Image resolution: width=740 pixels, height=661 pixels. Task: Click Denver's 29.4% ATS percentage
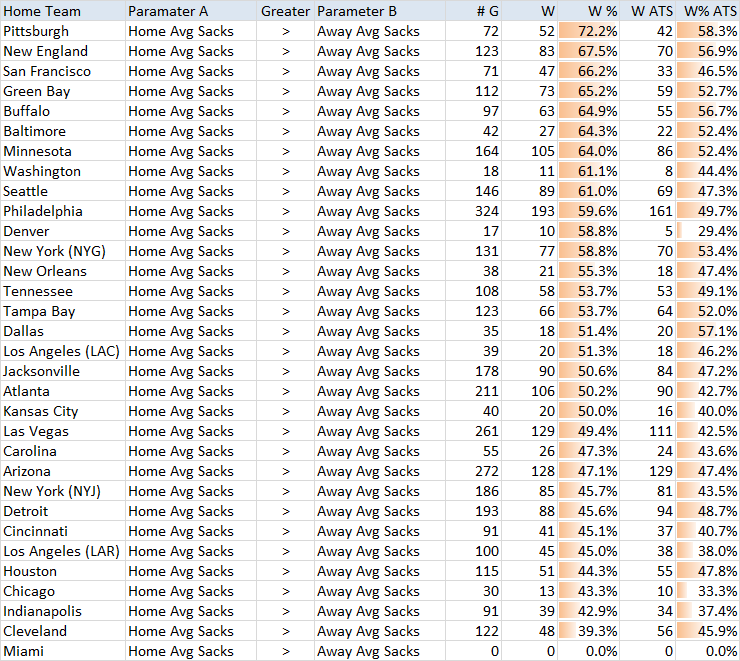(708, 231)
